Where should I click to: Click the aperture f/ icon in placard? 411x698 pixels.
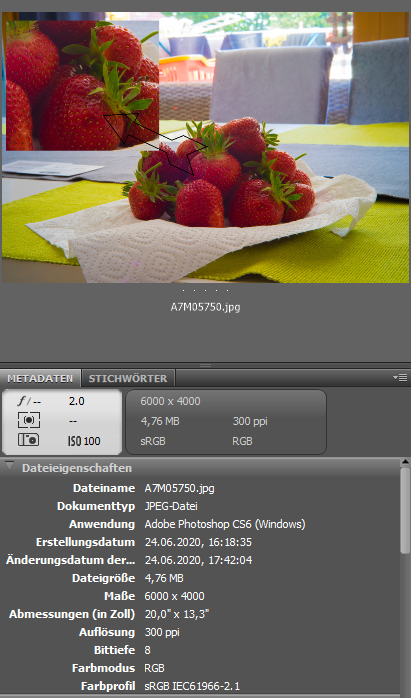pyautogui.click(x=29, y=401)
